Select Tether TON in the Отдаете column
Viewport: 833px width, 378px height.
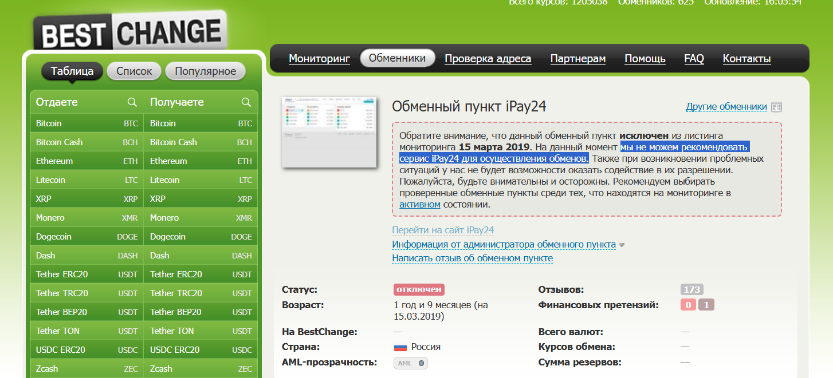tap(87, 331)
